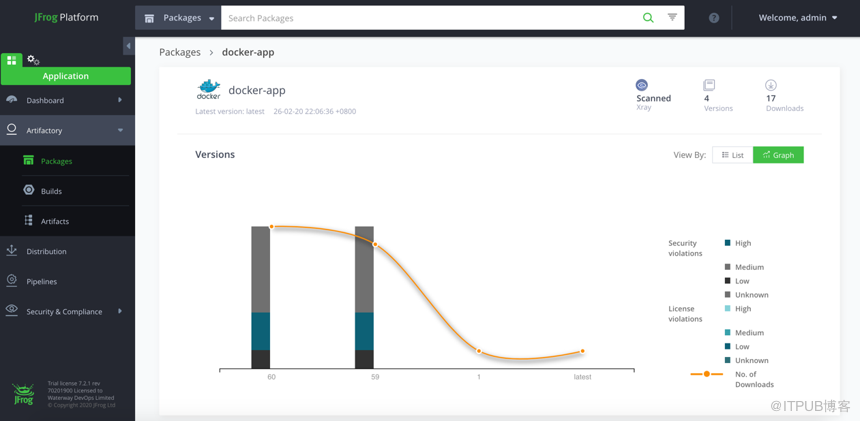Click the Downloads count icon
Screen dimensions: 860x421
click(x=771, y=85)
